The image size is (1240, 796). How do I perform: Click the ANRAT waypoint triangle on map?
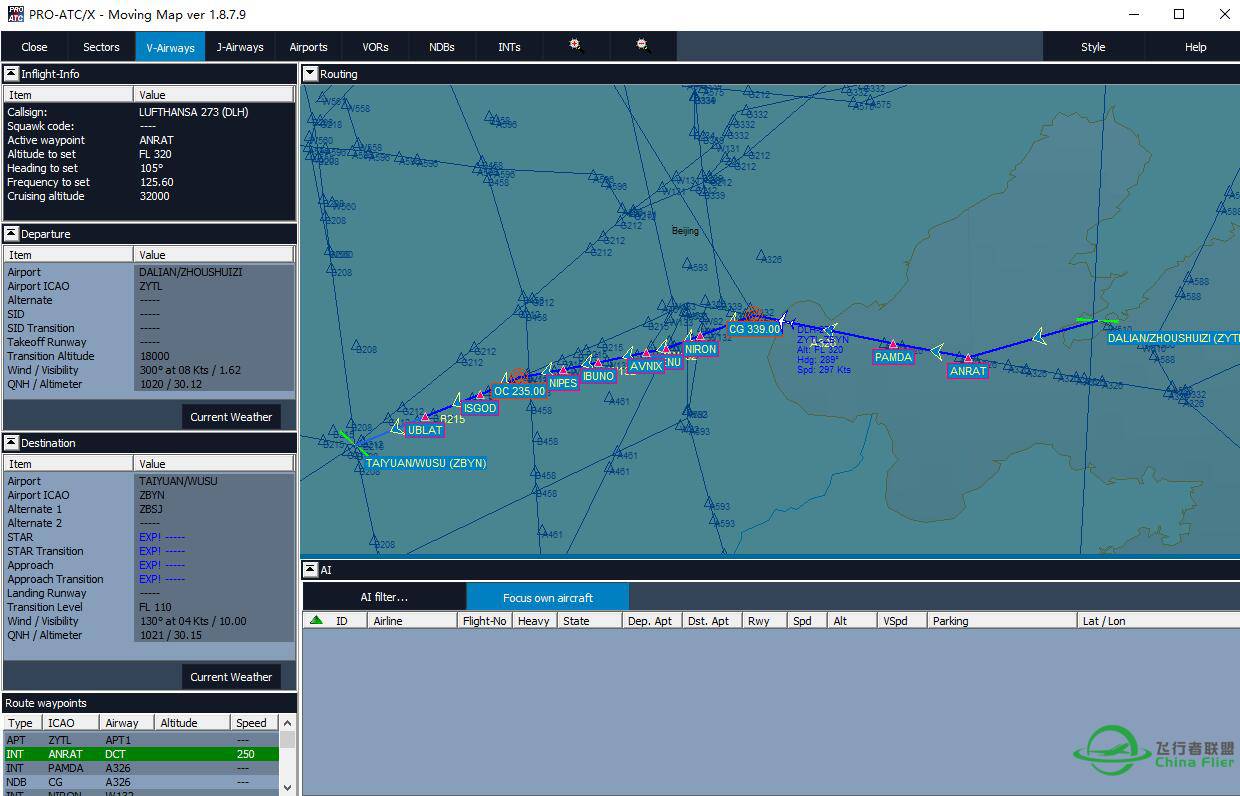coord(968,357)
